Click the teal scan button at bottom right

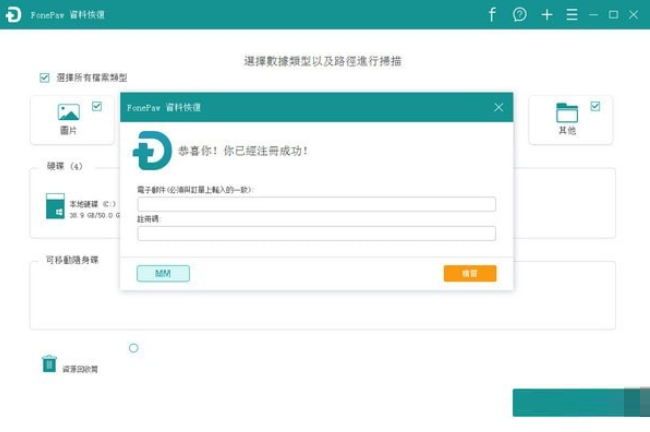tap(581, 403)
